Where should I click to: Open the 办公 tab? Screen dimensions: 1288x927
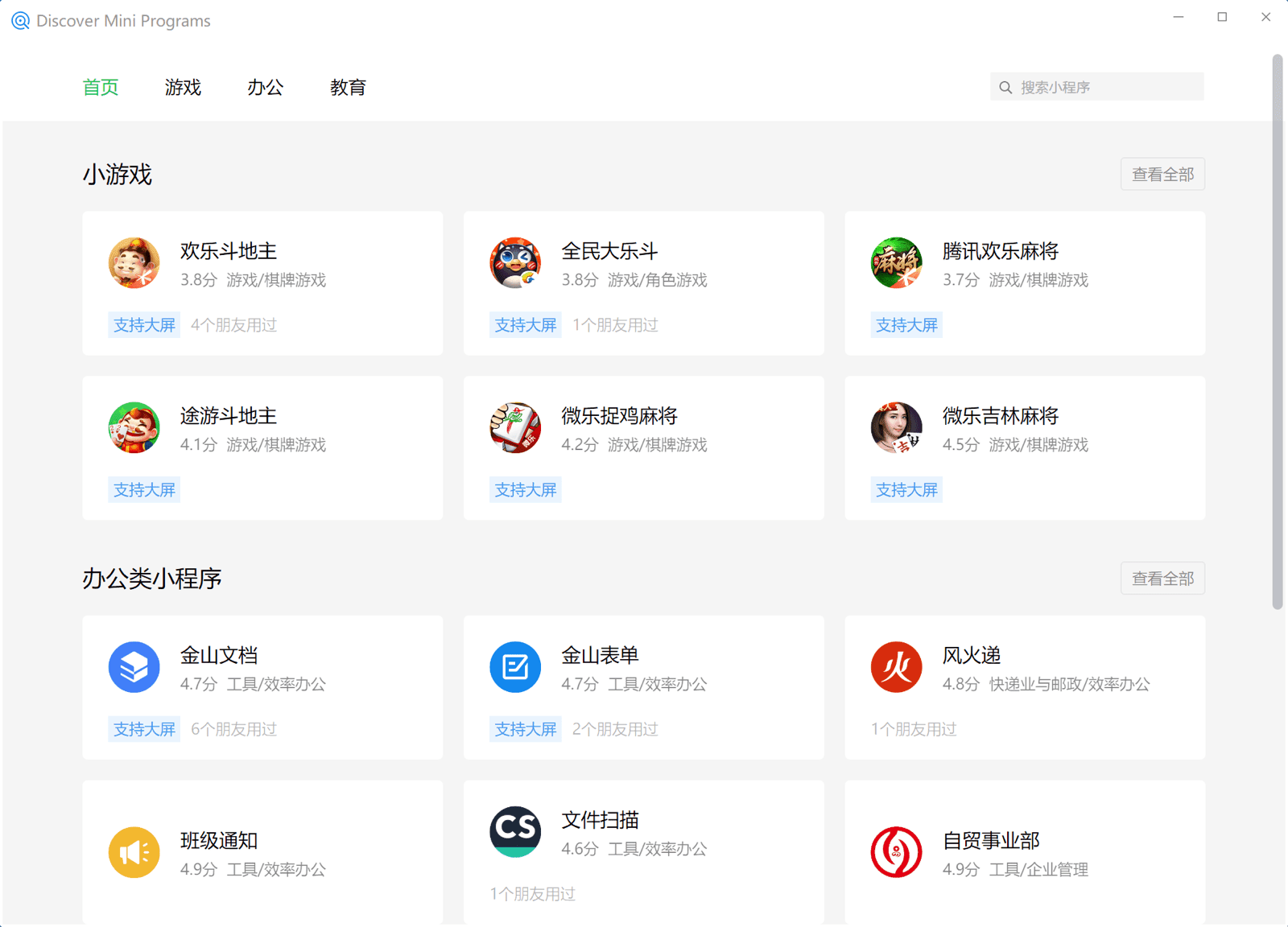[x=265, y=88]
